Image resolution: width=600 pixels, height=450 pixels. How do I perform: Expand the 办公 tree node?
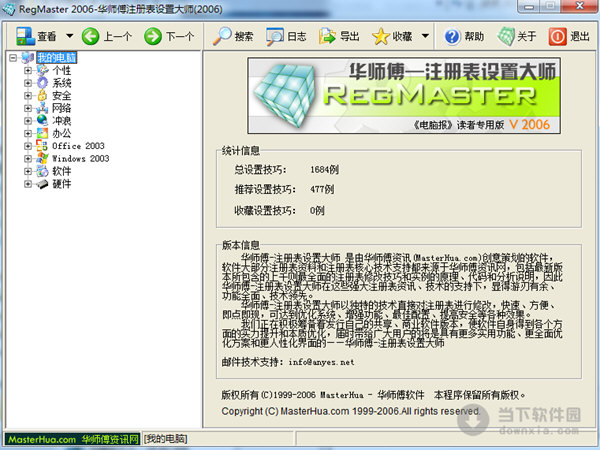point(28,134)
